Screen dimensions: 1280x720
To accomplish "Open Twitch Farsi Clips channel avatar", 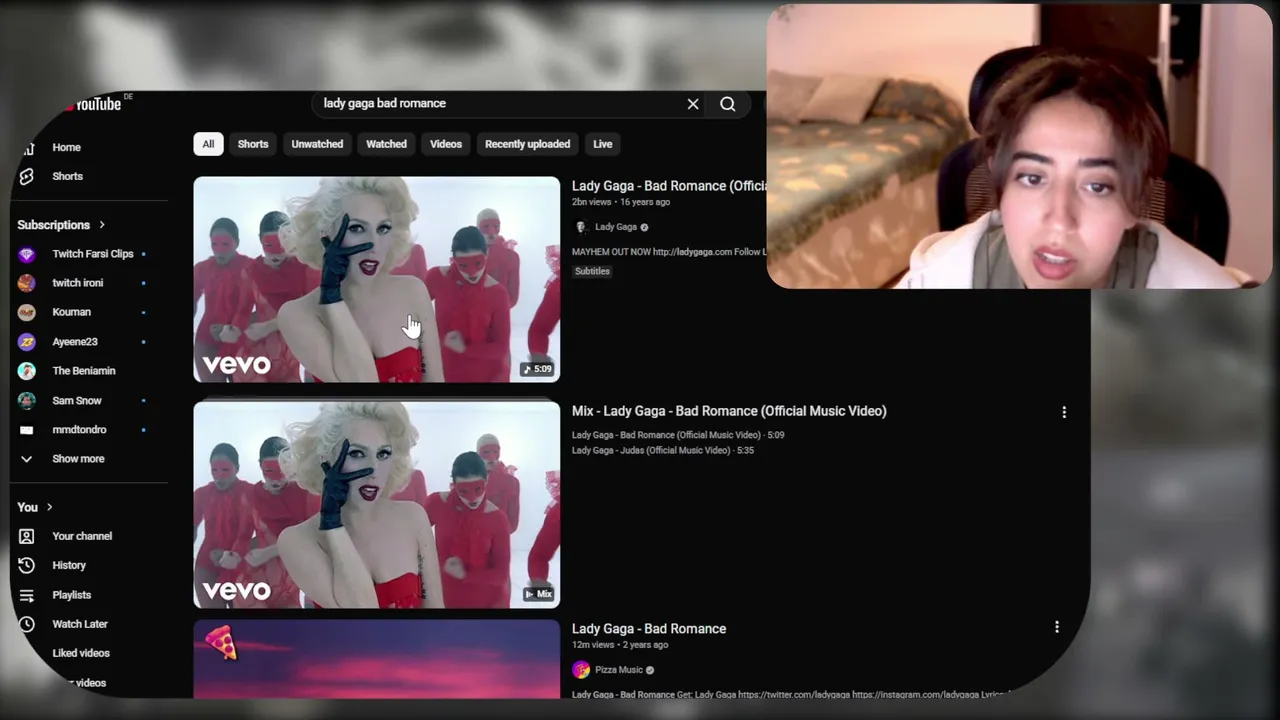I will (27, 254).
